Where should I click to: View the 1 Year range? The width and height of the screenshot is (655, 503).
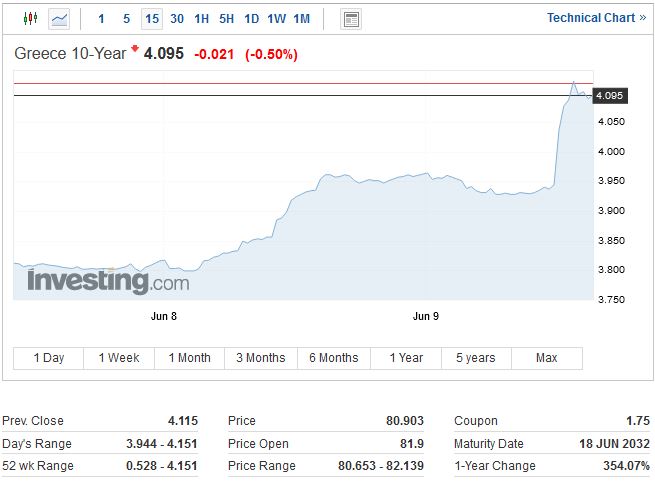tap(405, 358)
